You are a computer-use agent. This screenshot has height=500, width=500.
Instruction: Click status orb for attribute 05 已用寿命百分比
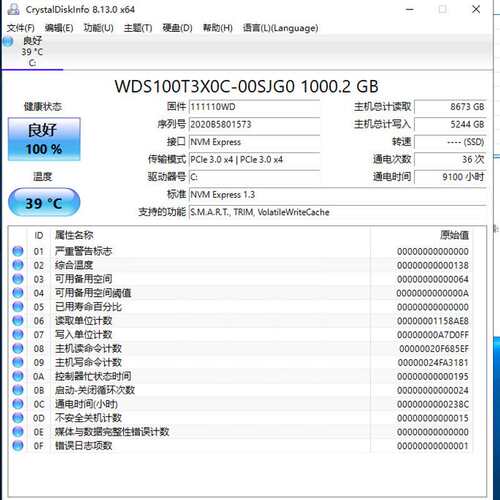(x=18, y=307)
